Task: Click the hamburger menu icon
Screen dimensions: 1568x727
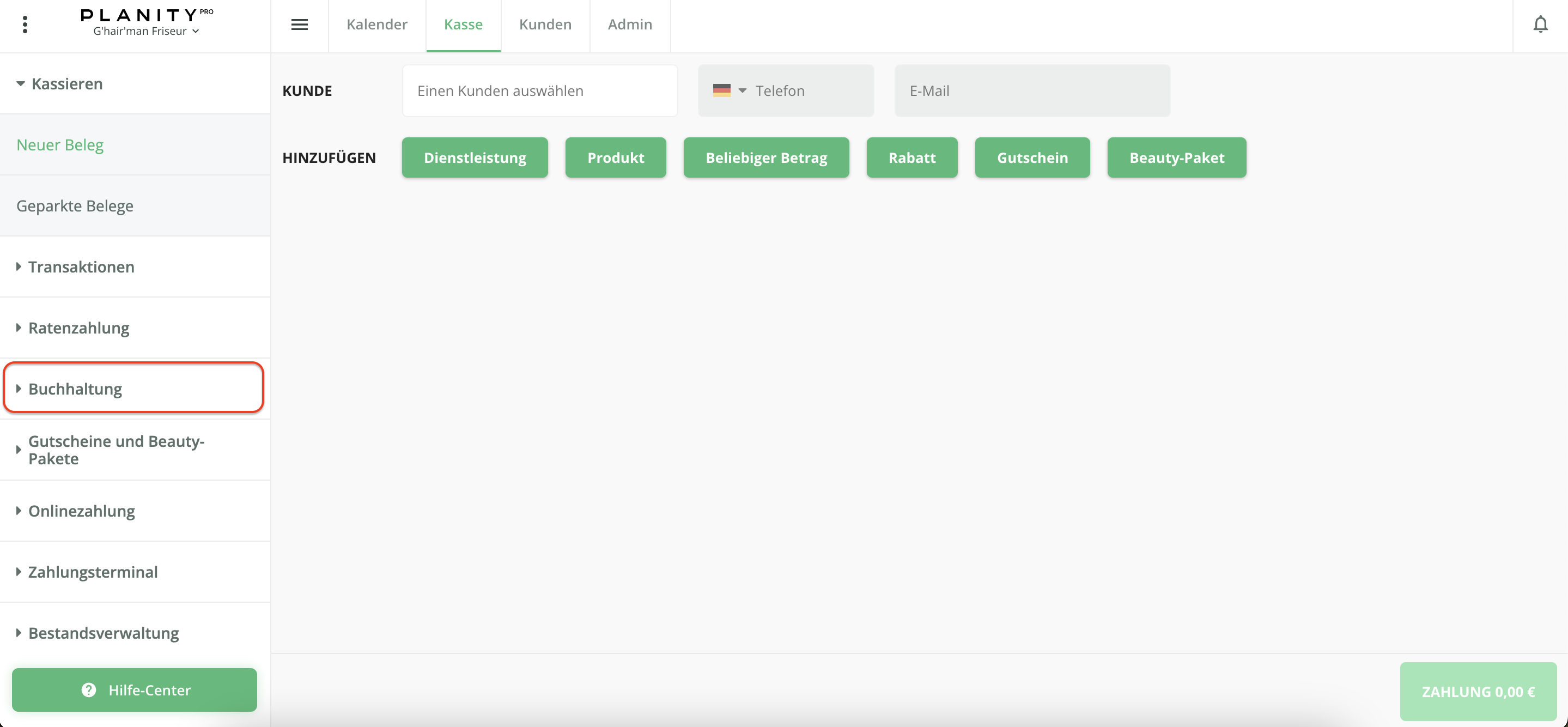Action: click(x=299, y=25)
